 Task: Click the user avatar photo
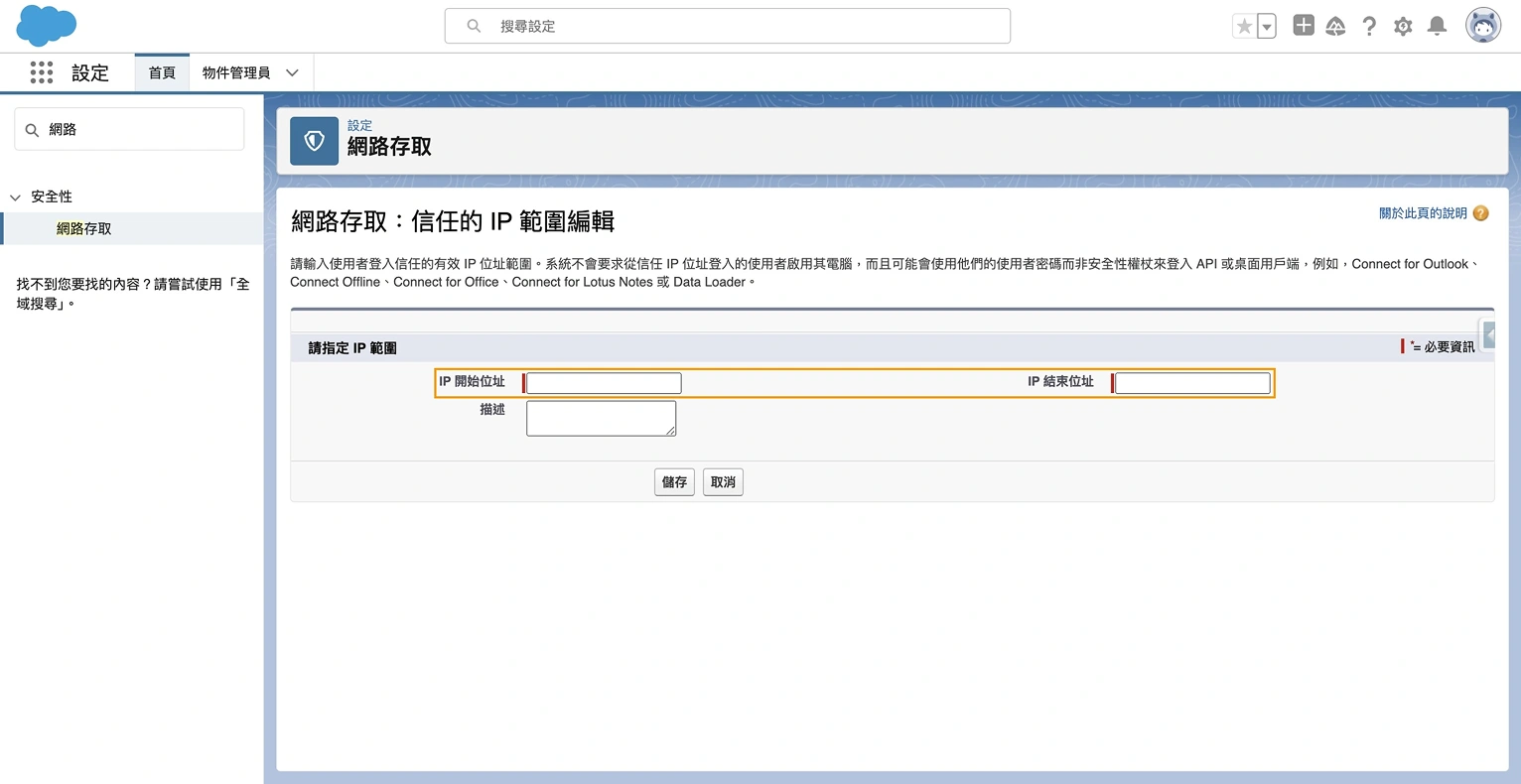click(1482, 25)
